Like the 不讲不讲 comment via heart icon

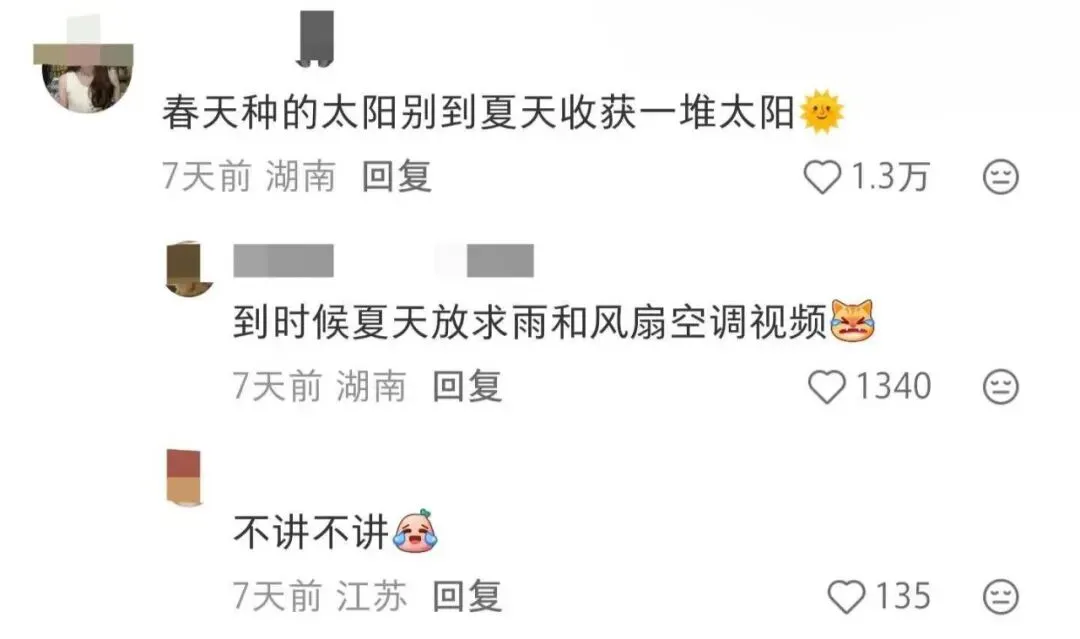(x=846, y=596)
